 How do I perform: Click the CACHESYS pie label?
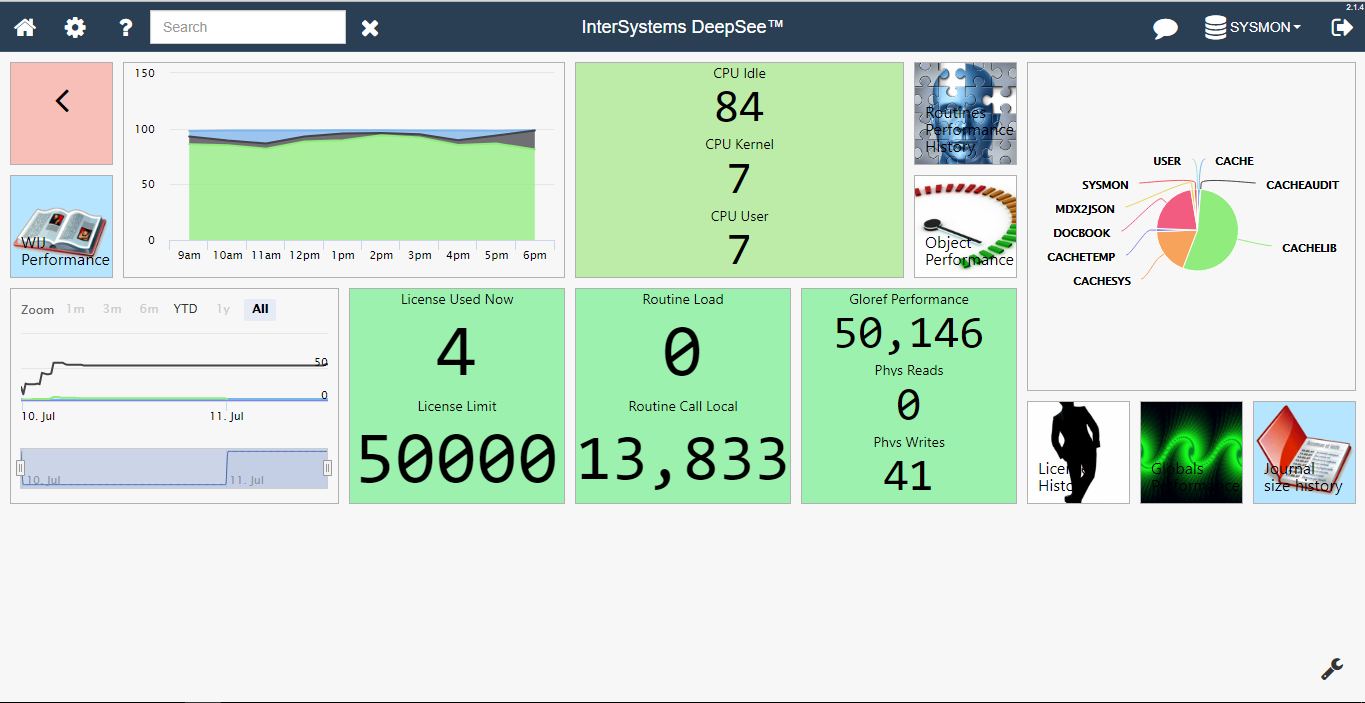1102,281
